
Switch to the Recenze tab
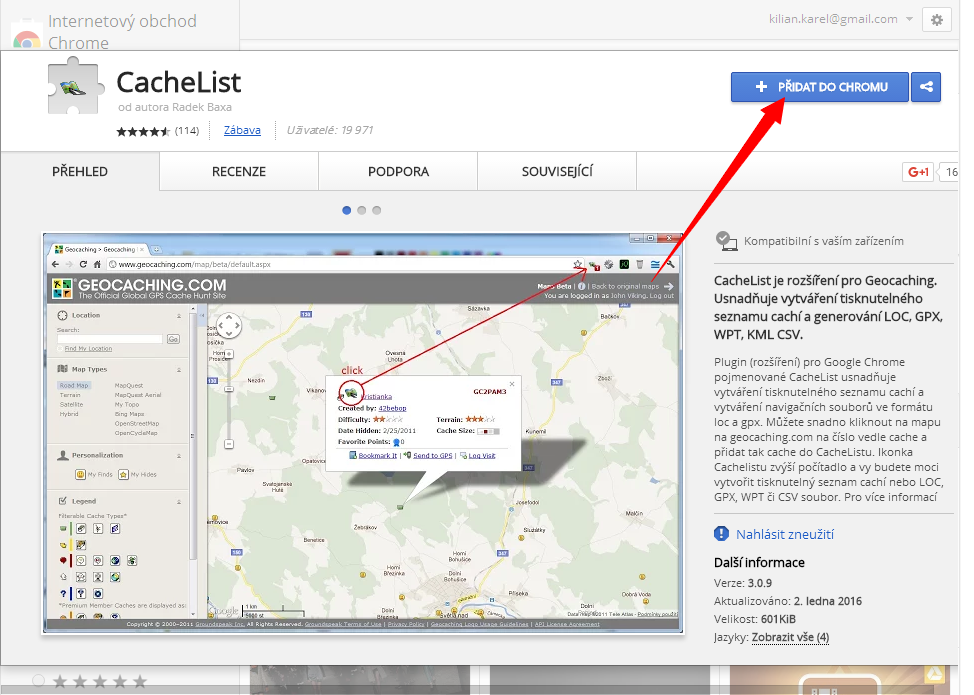(x=239, y=171)
